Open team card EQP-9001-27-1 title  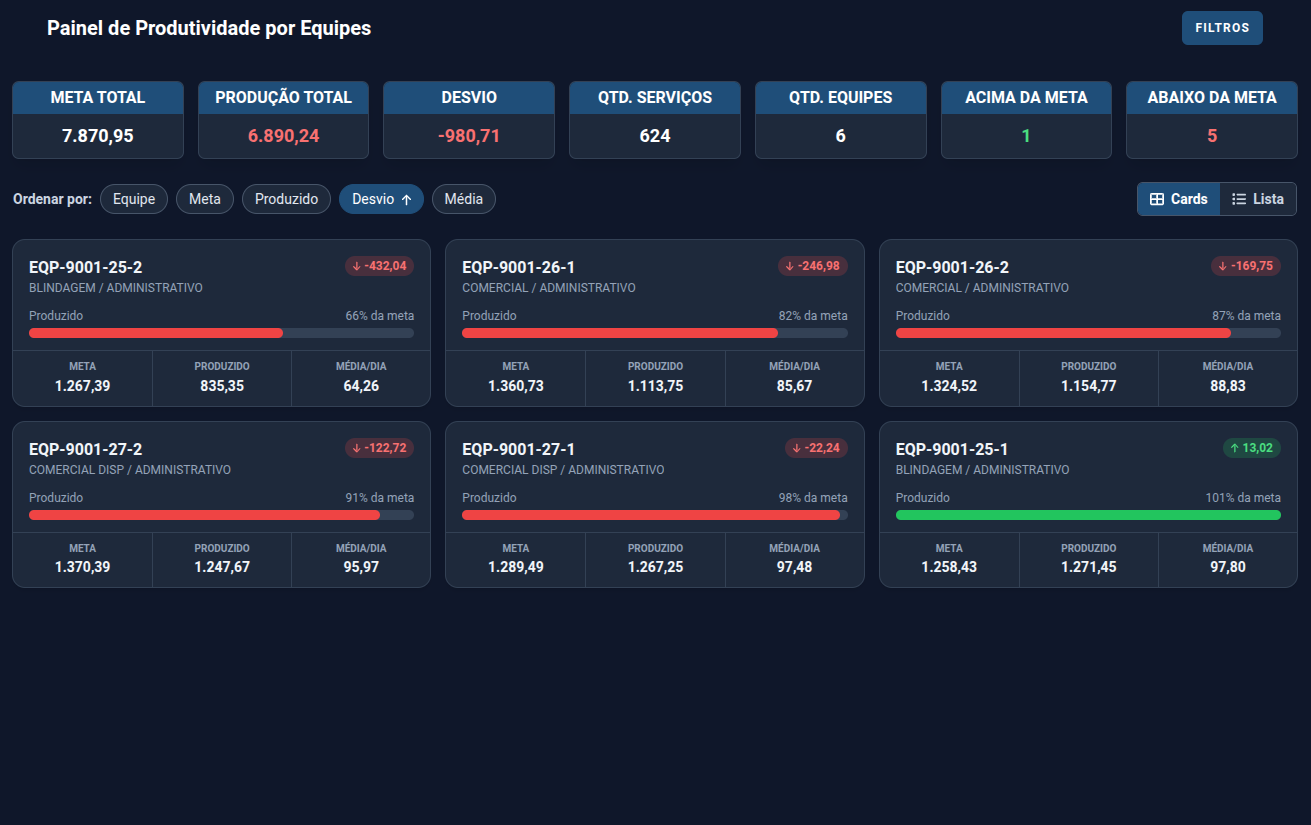click(x=519, y=449)
